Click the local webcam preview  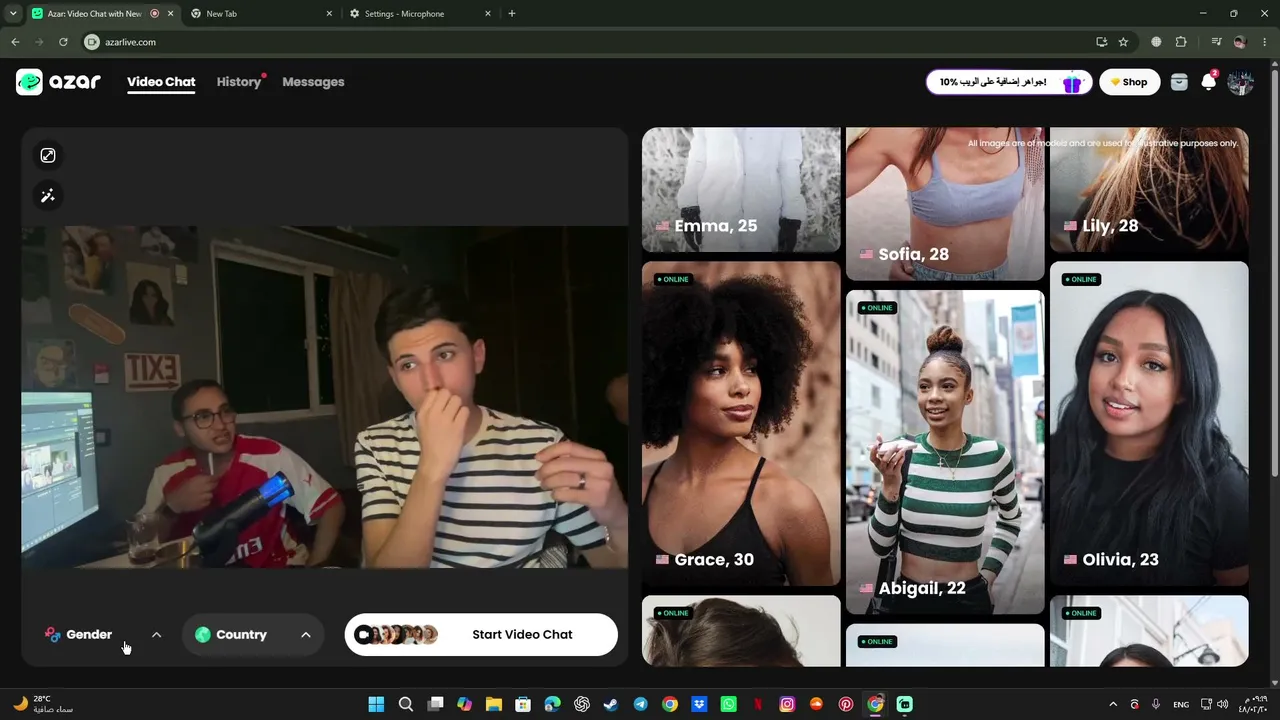coord(325,397)
